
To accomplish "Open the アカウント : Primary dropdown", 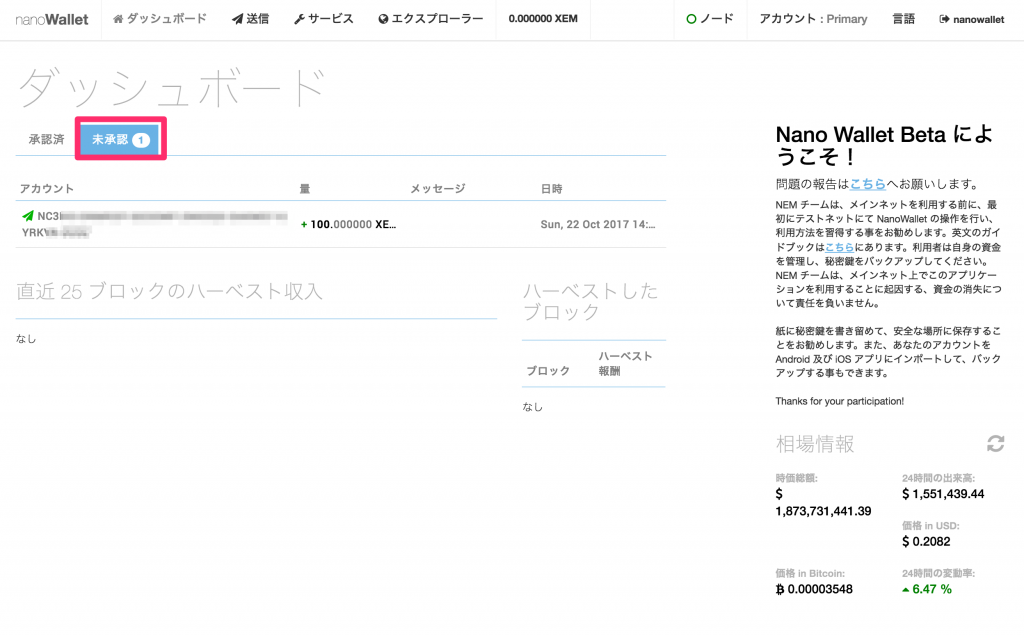I will click(x=813, y=19).
